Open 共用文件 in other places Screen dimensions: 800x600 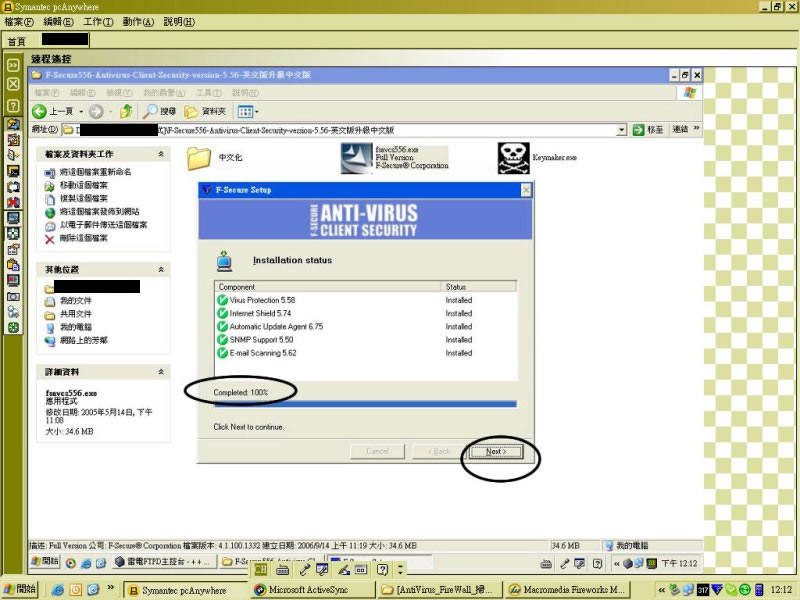76,314
